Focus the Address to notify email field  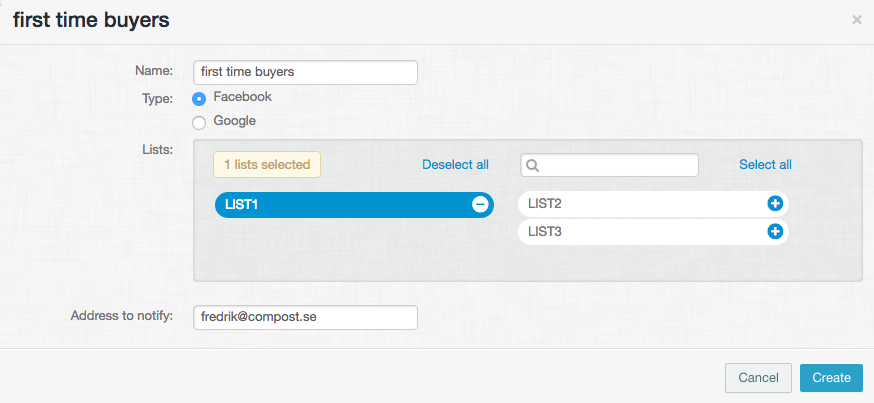305,317
